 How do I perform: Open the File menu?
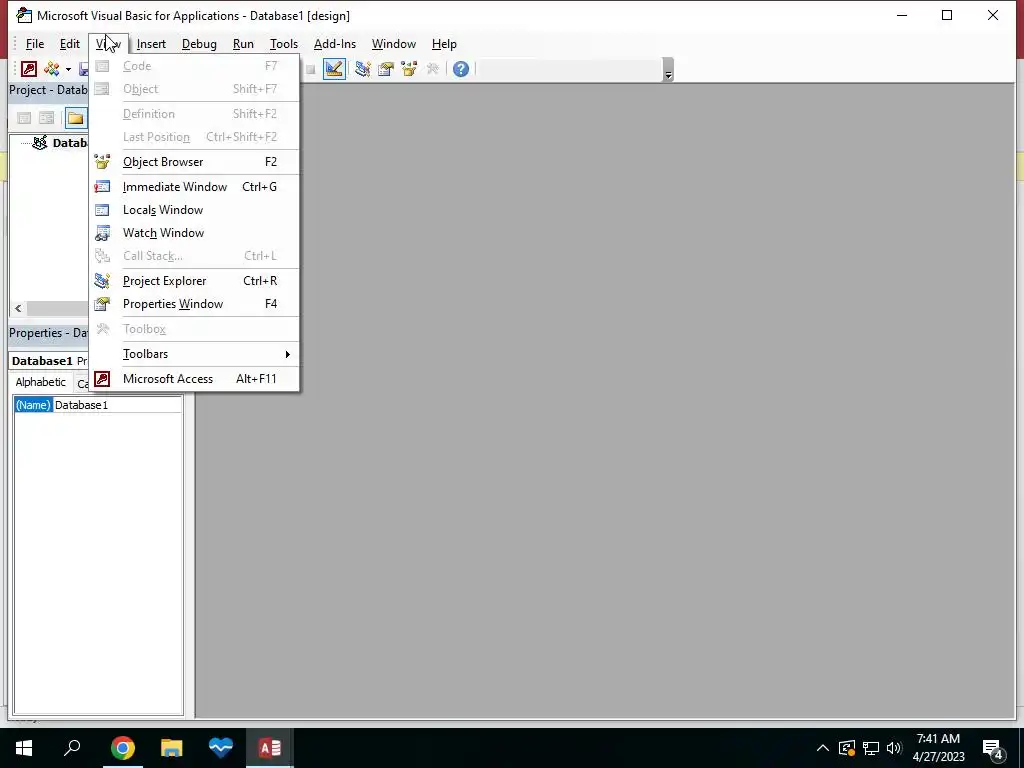pos(35,44)
